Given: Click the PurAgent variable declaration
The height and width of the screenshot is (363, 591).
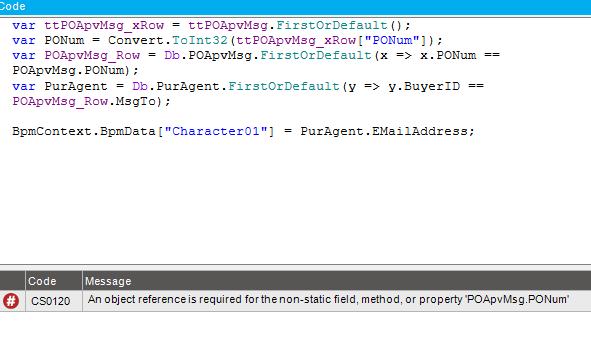Looking at the screenshot, I should (76, 87).
